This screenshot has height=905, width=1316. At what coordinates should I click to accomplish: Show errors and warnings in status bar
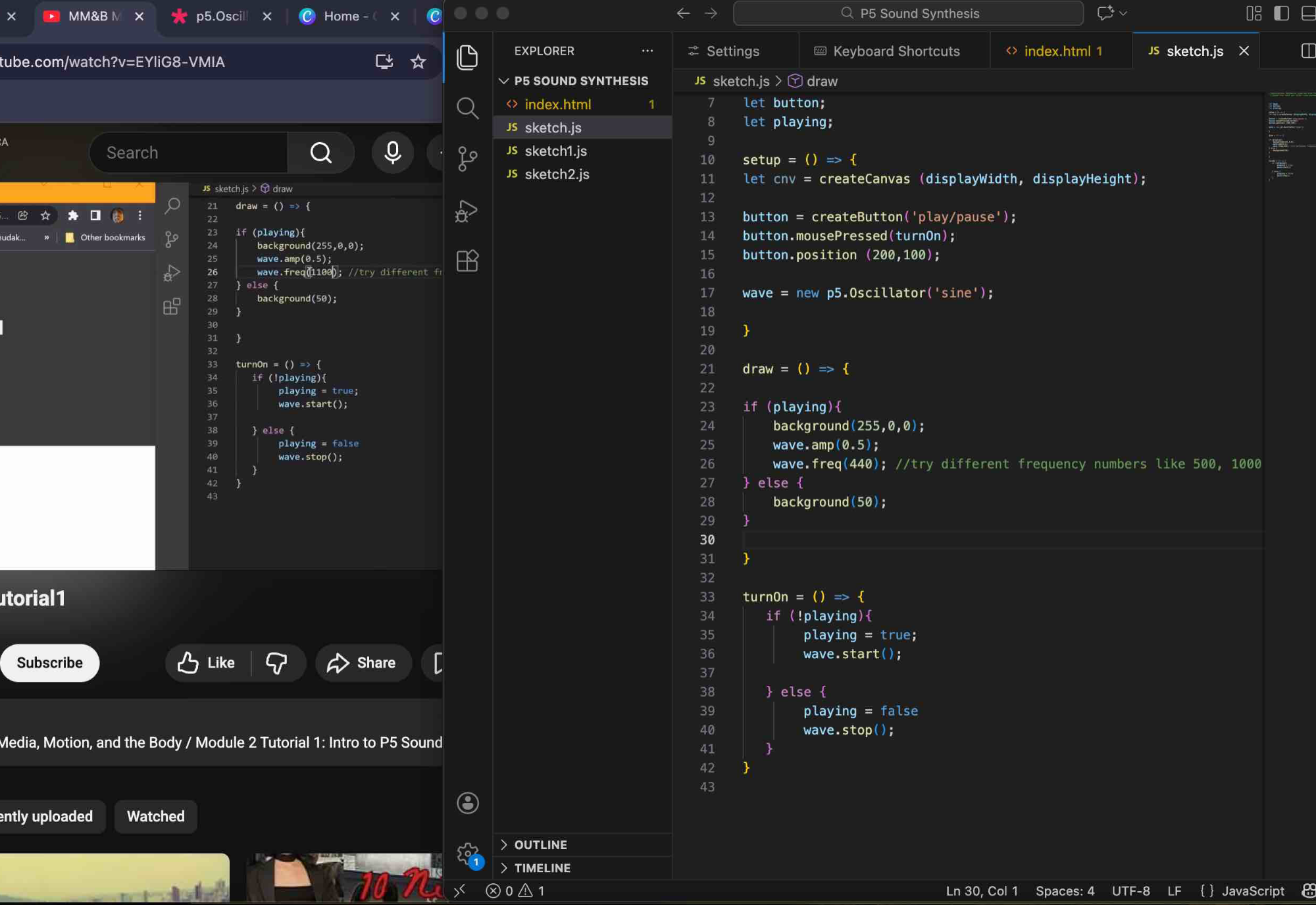coord(515,891)
